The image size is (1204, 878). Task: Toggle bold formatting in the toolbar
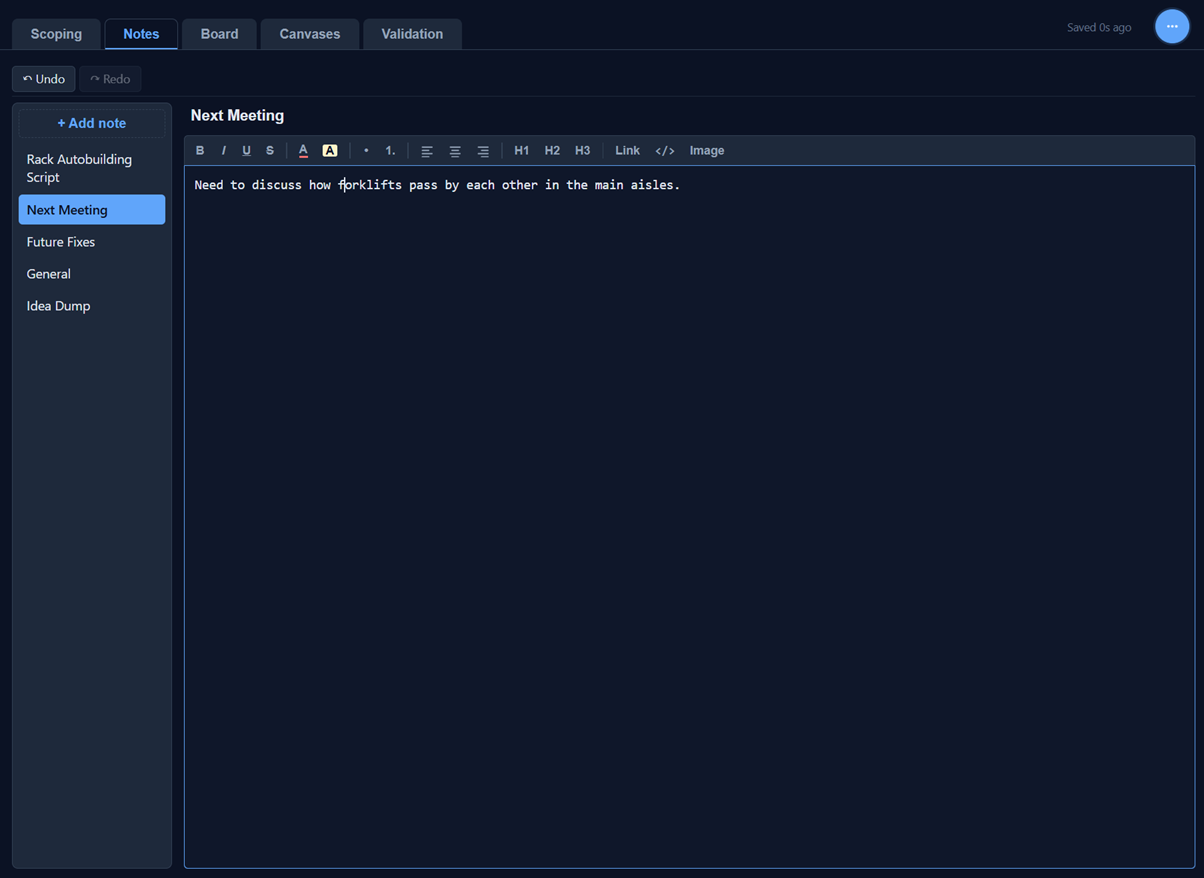(200, 151)
